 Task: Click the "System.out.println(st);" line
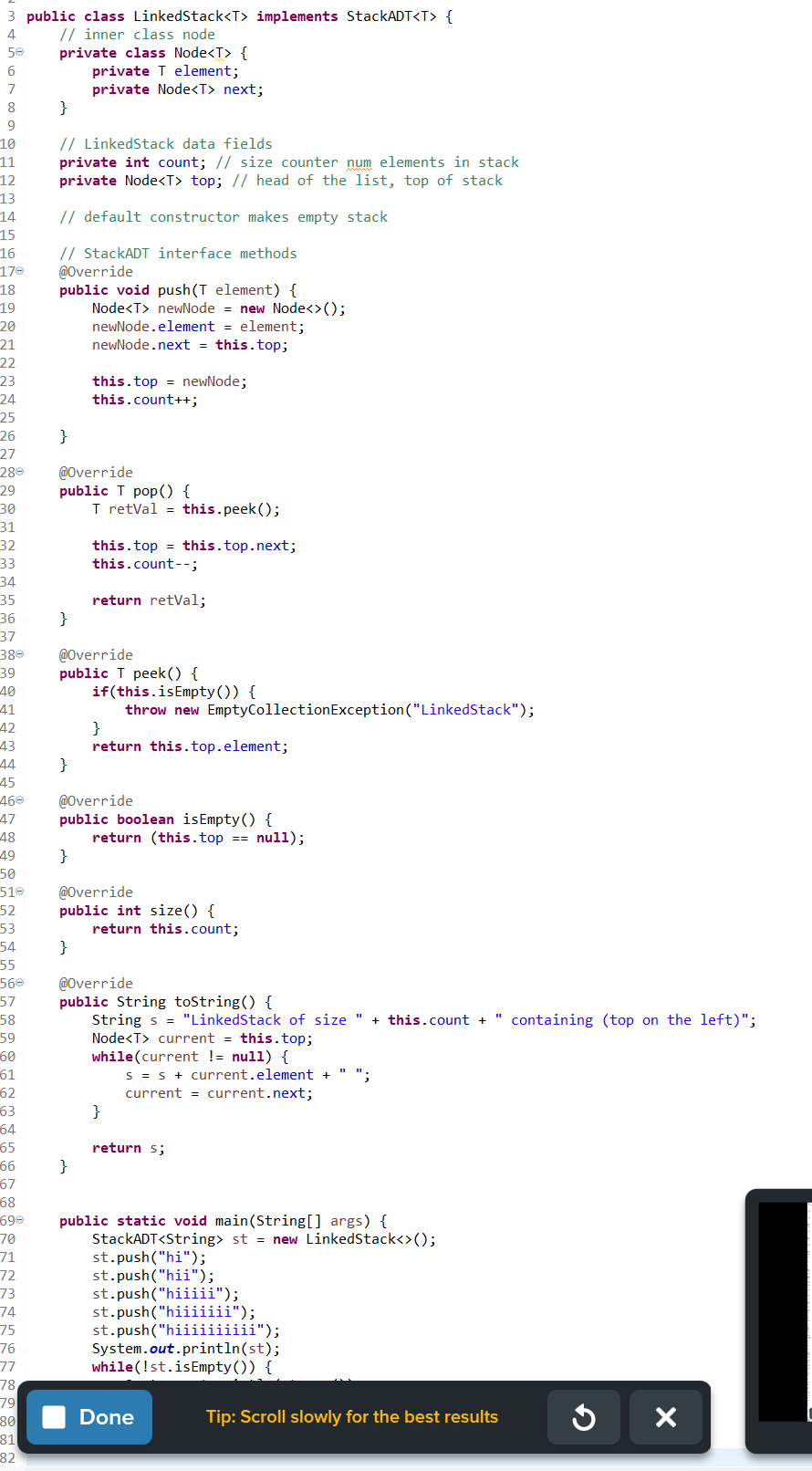point(186,1349)
